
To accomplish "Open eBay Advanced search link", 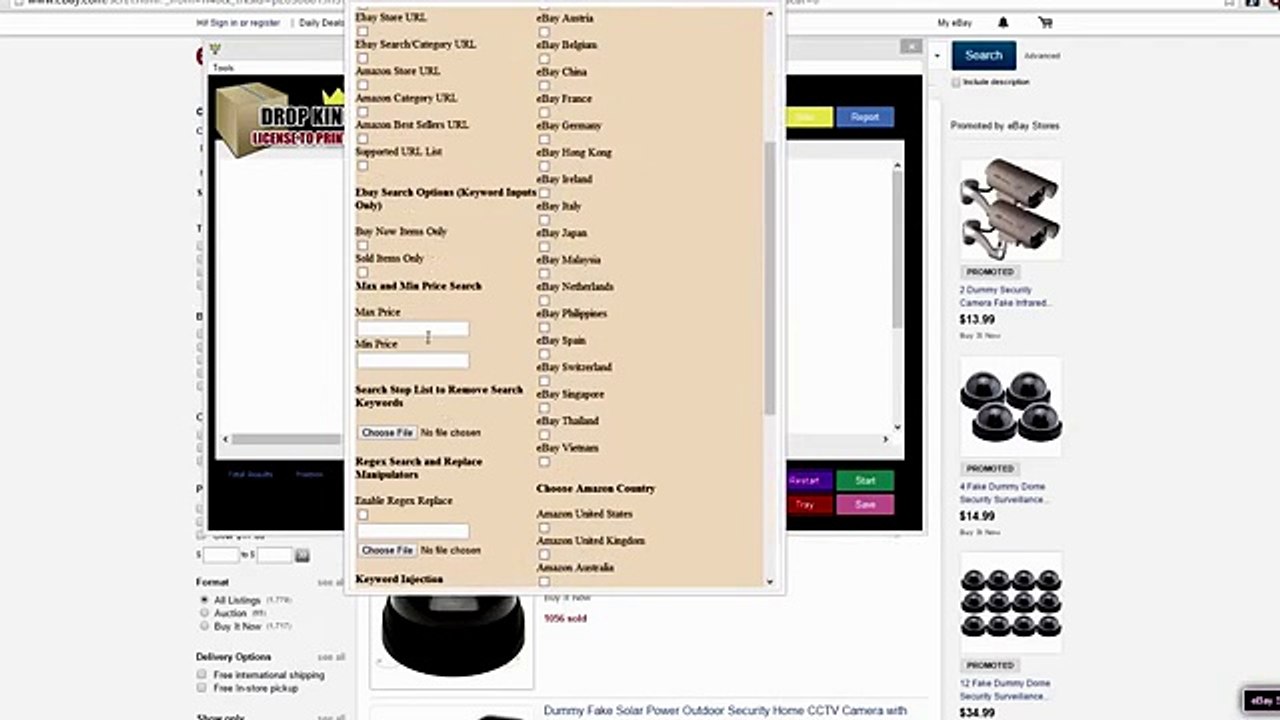I will (x=1042, y=56).
